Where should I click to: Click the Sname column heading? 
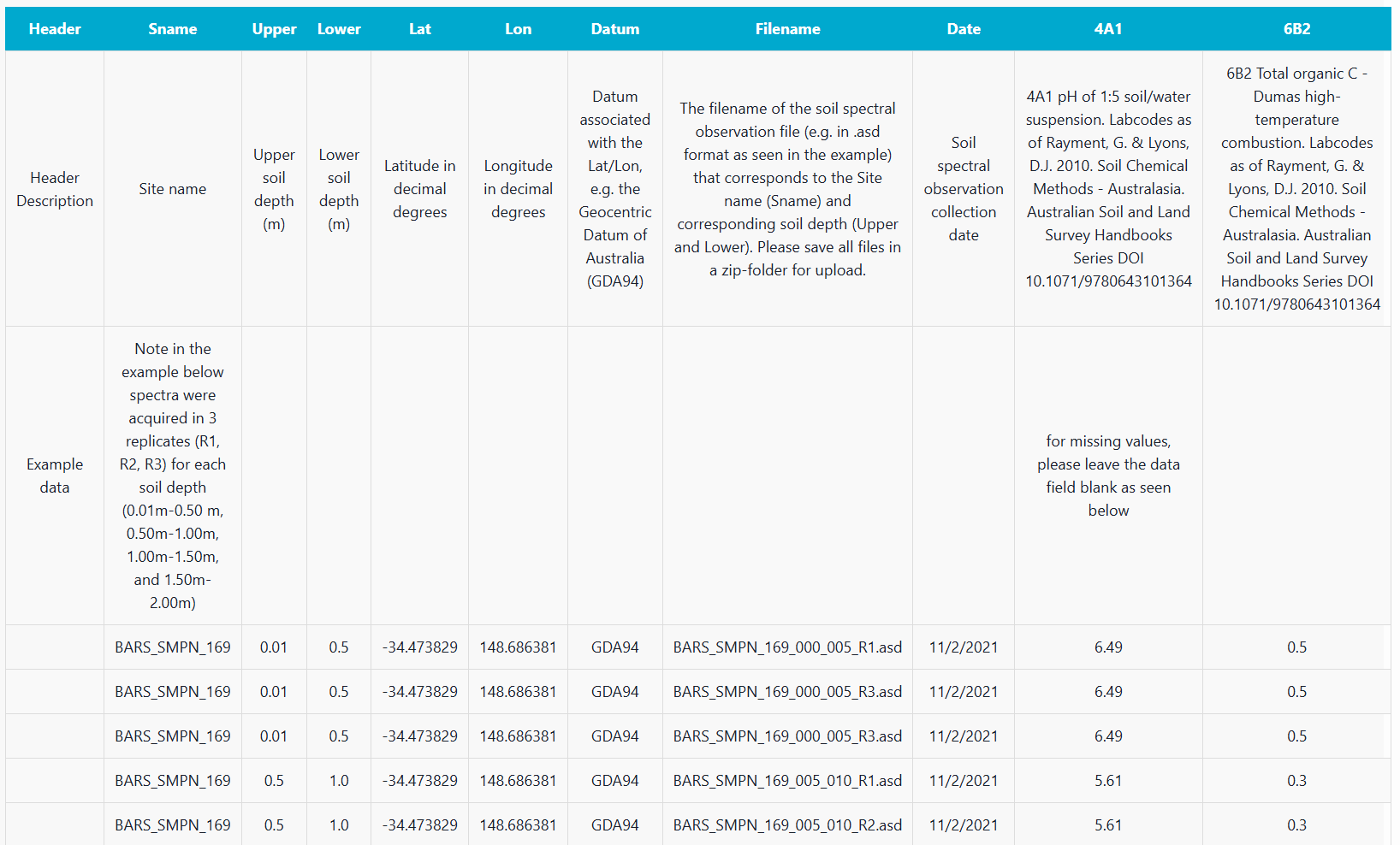pyautogui.click(x=173, y=29)
